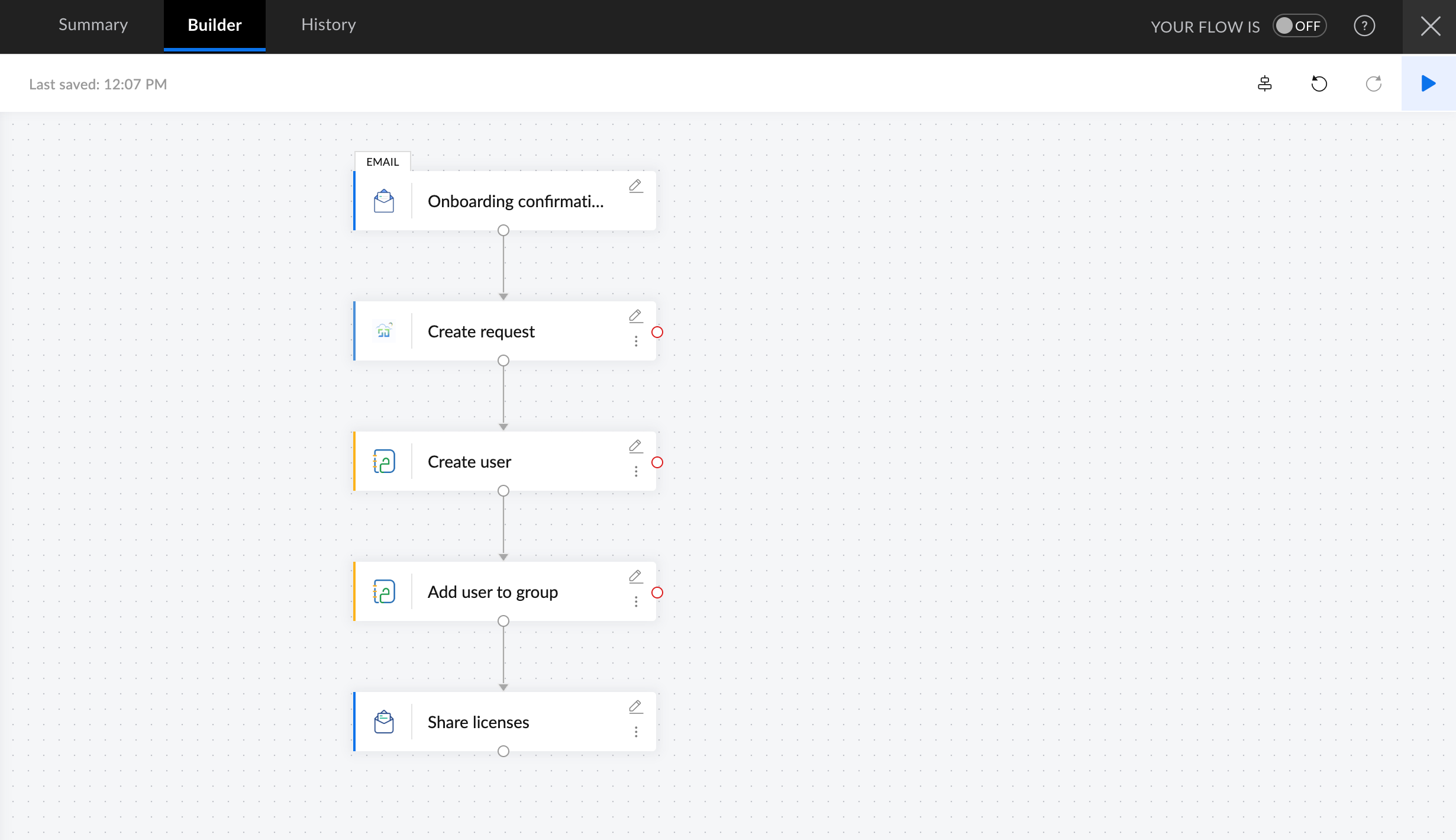Open three-dot menu on Create request
Image resolution: width=1456 pixels, height=840 pixels.
636,342
